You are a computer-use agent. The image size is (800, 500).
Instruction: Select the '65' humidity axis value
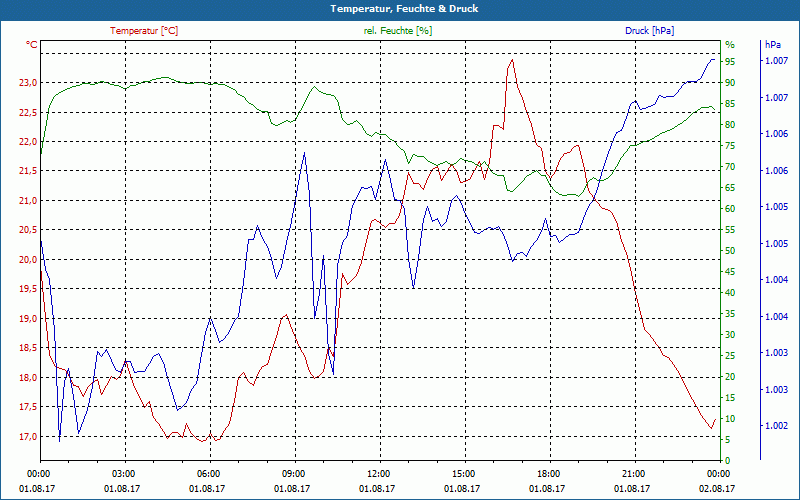(x=730, y=188)
